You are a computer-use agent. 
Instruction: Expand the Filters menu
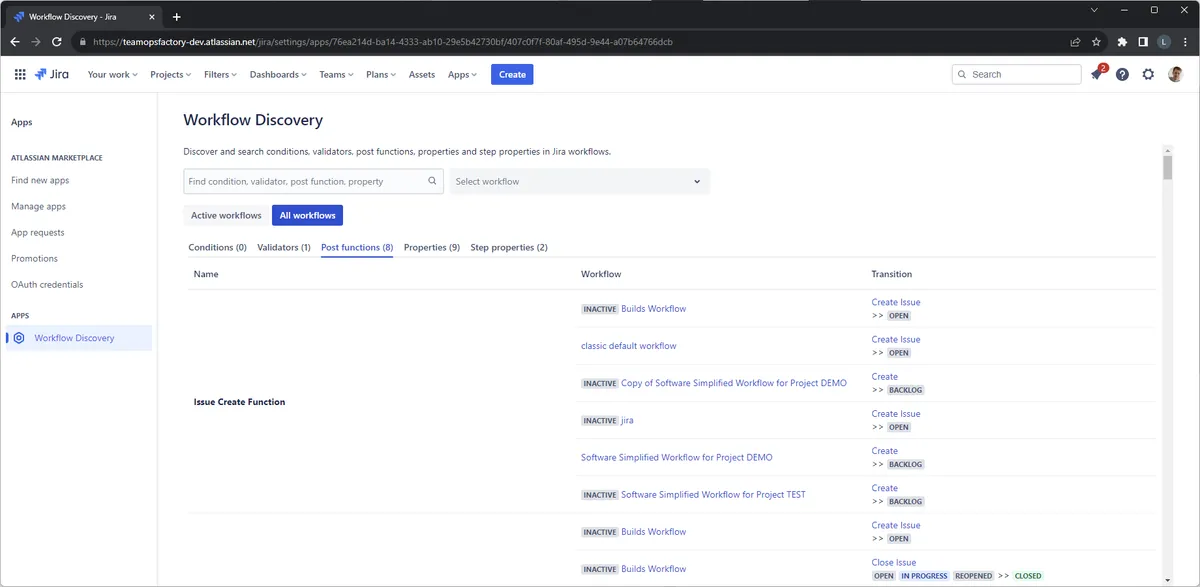point(220,74)
